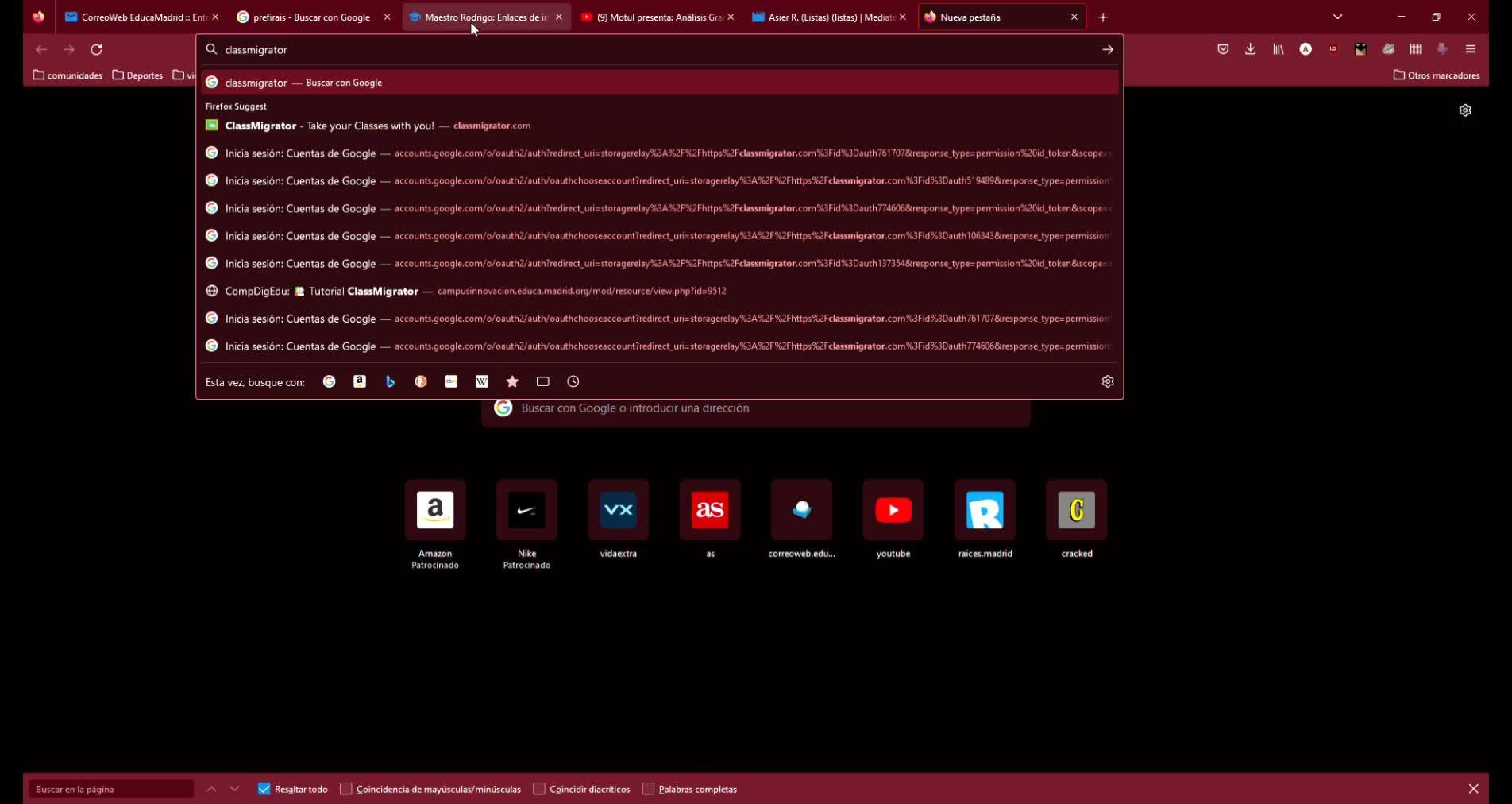Viewport: 1512px width, 804px height.
Task: Open the Otros marcadores bookmarks folder
Action: (1436, 75)
